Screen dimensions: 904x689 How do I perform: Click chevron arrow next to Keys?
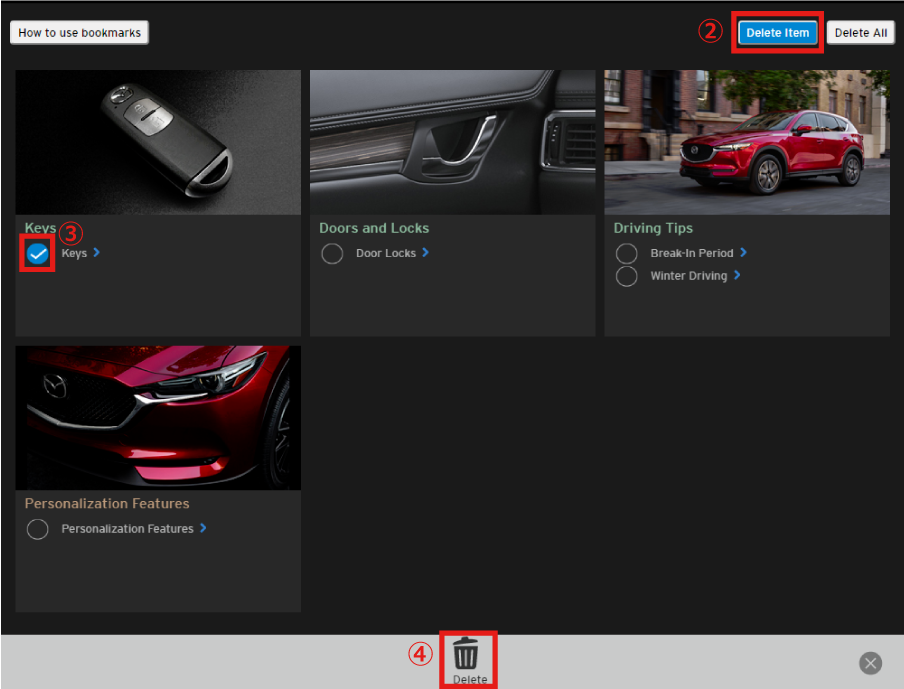(97, 253)
